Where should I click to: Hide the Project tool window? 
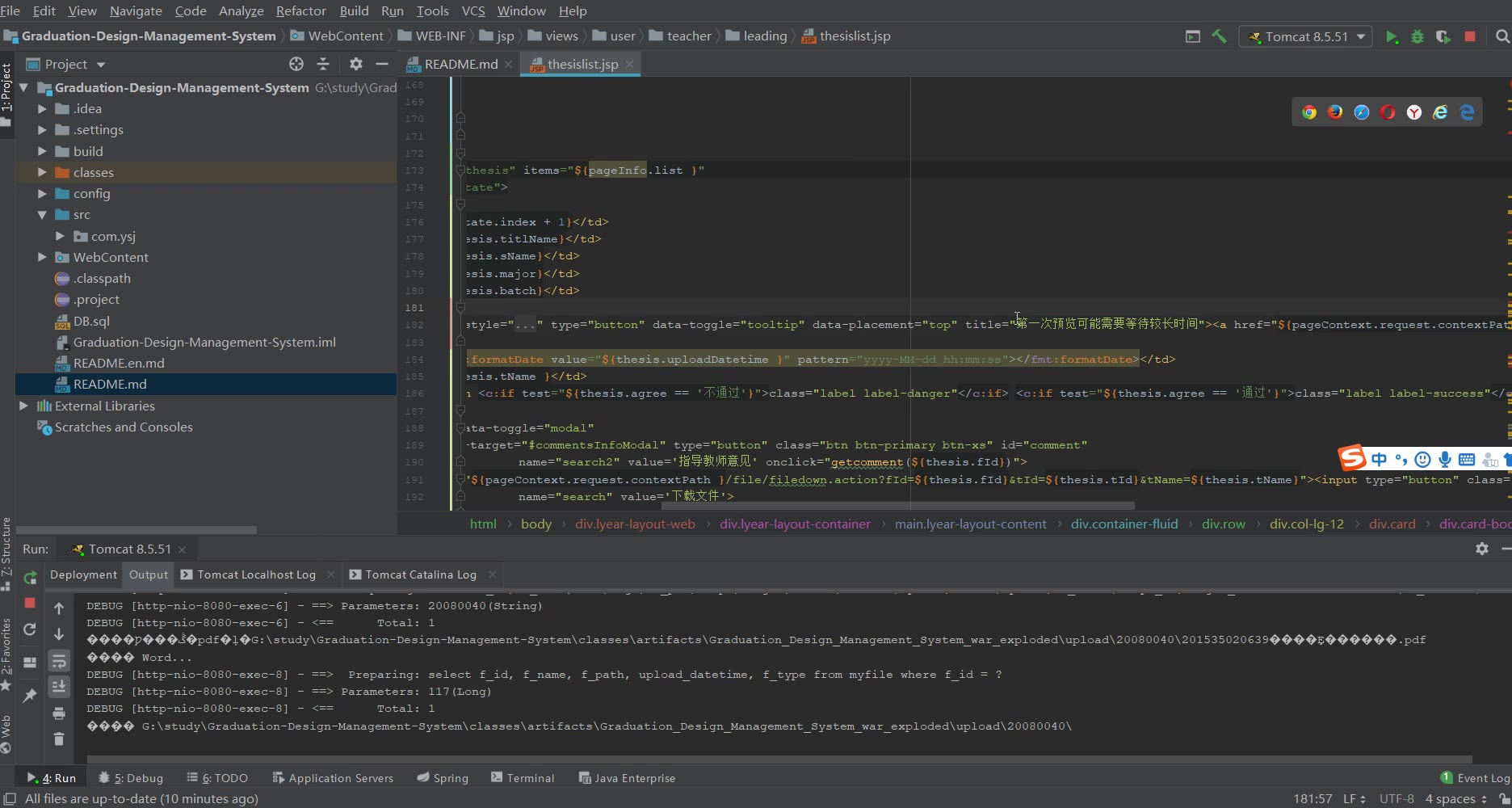[382, 64]
